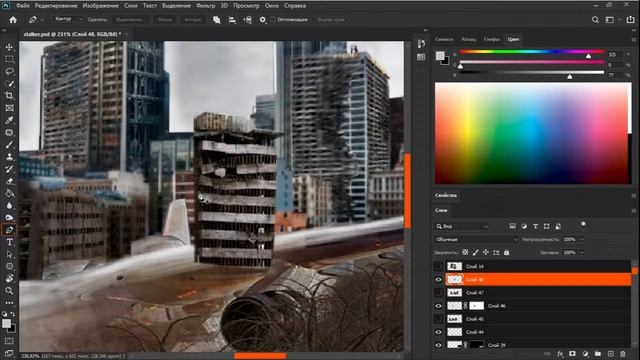The height and width of the screenshot is (360, 640).
Task: Select the Move tool
Action: click(9, 47)
